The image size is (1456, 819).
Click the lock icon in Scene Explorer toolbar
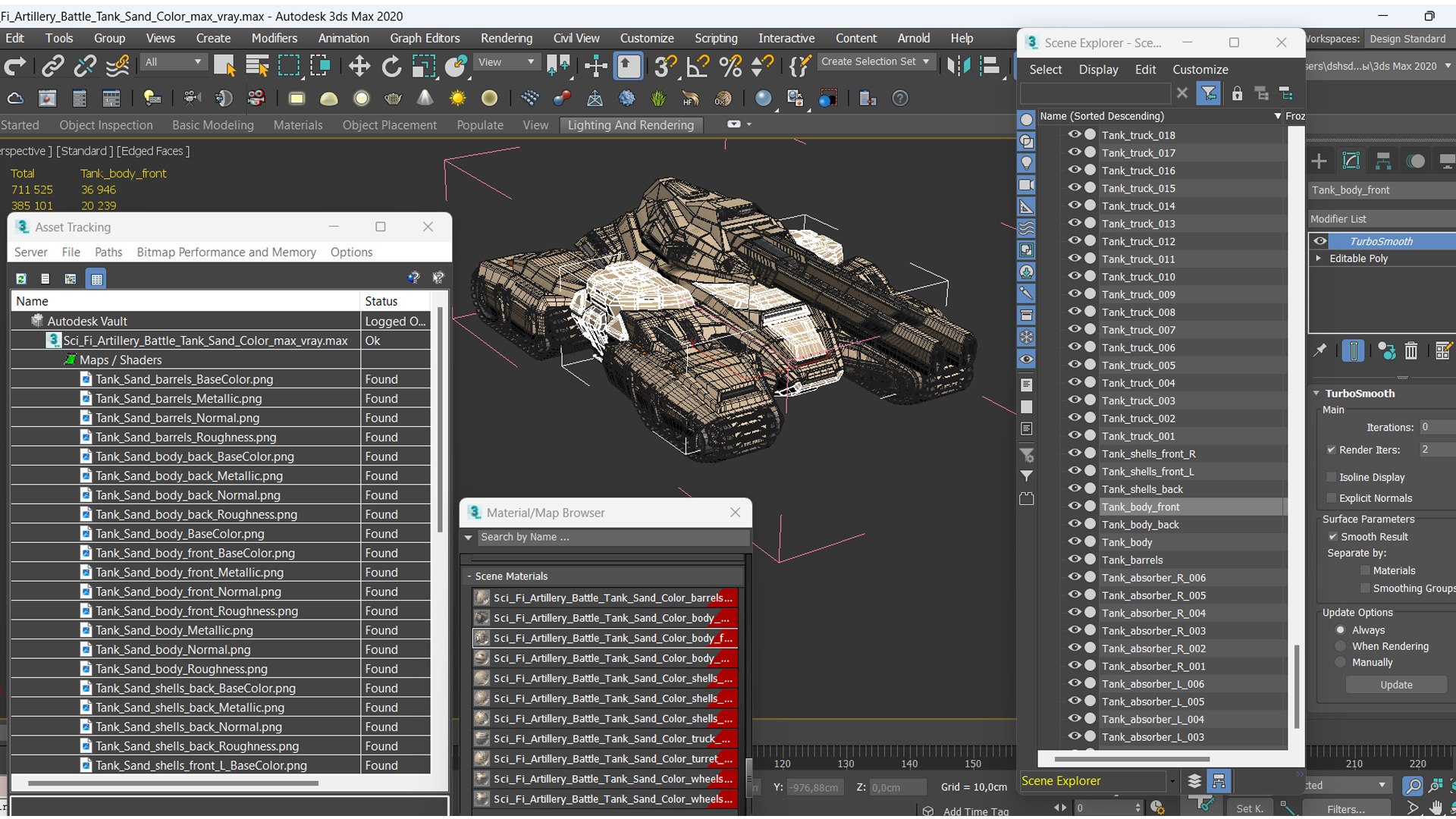(x=1237, y=93)
